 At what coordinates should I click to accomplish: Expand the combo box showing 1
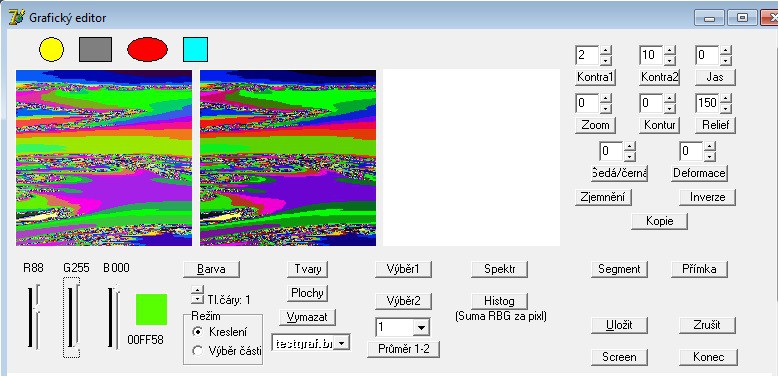pyautogui.click(x=421, y=327)
